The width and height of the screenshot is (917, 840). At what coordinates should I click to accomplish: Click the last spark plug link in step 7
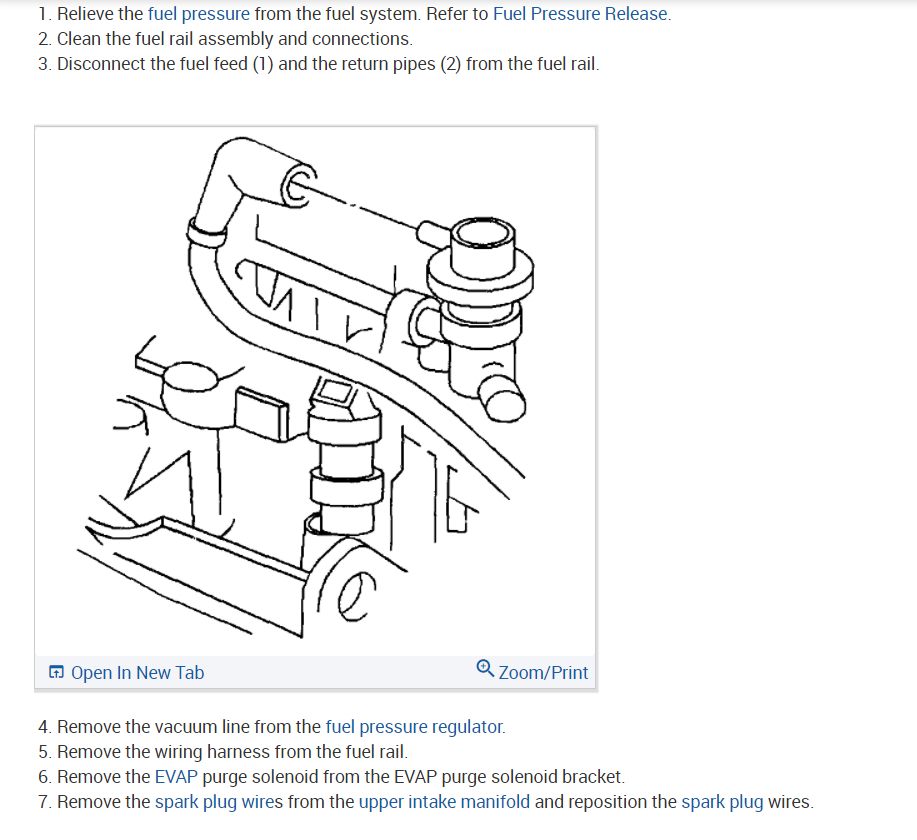[722, 801]
